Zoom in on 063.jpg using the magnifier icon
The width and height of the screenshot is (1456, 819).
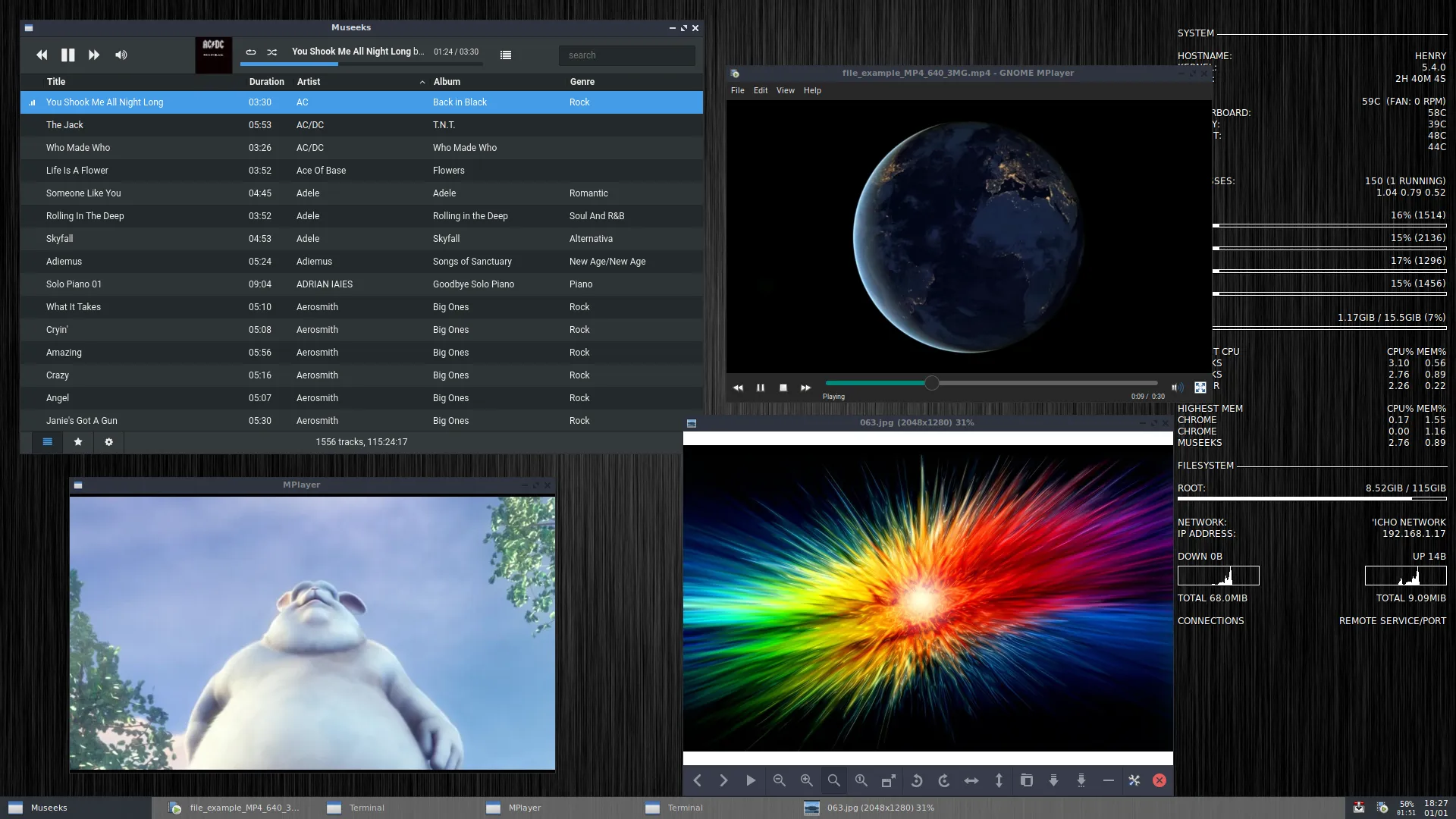806,780
